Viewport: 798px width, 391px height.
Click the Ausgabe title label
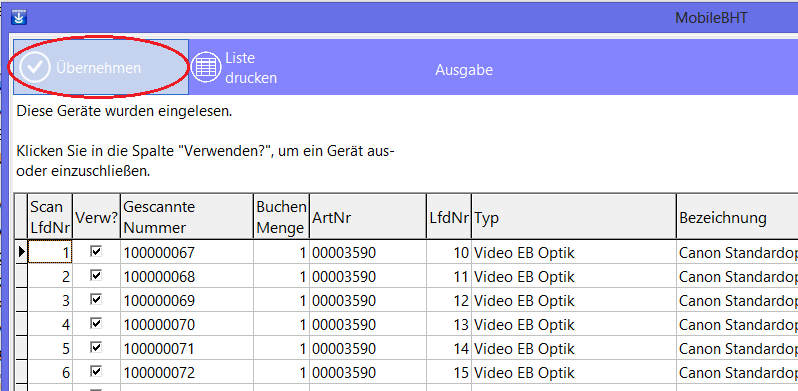pos(464,70)
